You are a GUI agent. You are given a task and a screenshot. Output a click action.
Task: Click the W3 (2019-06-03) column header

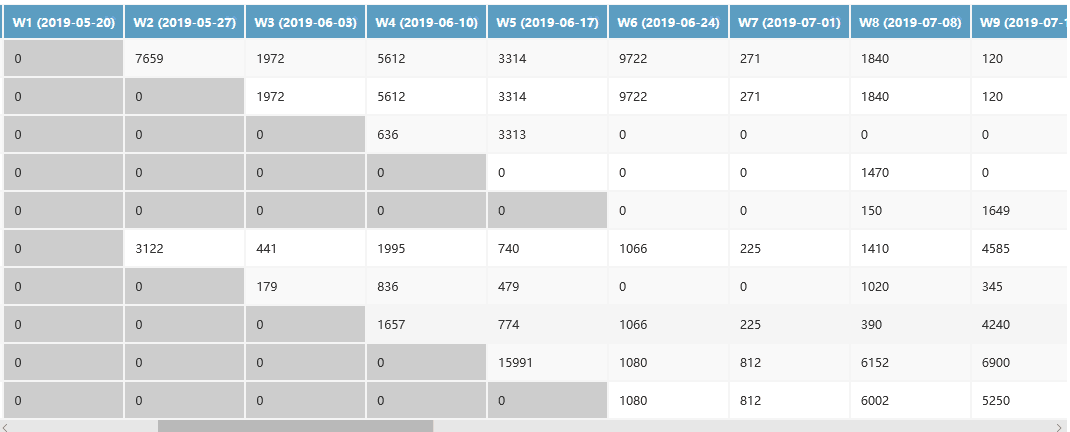305,22
